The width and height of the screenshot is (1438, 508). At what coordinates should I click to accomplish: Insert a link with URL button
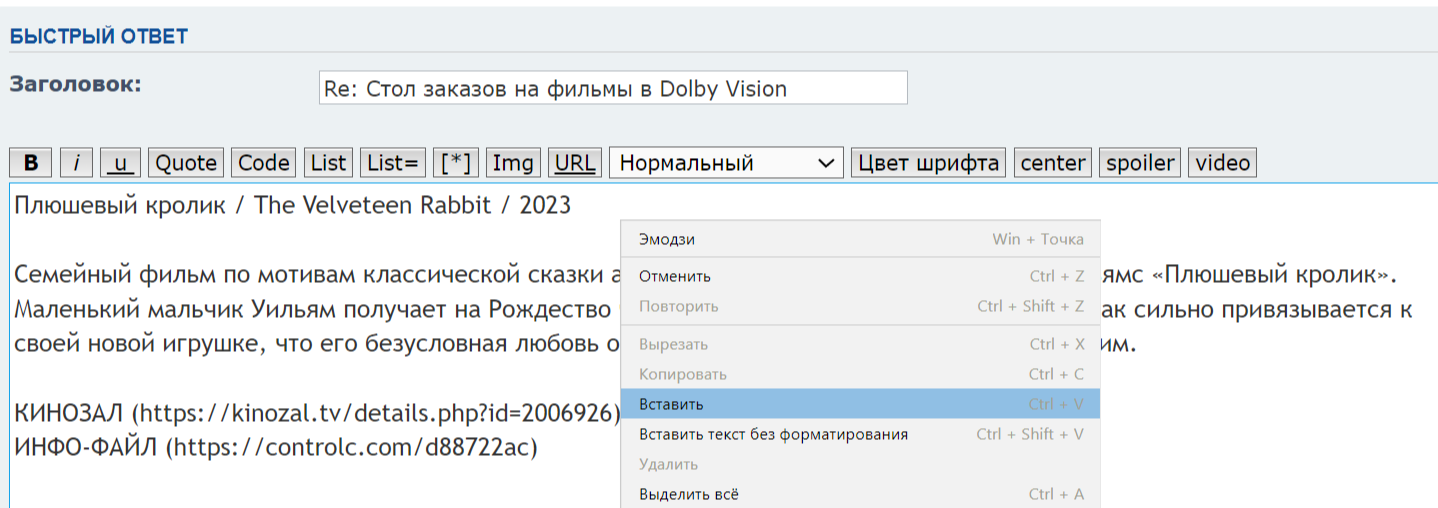click(575, 163)
